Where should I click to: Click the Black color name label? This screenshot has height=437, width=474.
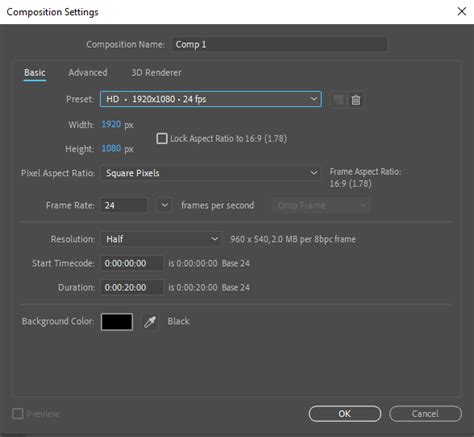pos(179,321)
